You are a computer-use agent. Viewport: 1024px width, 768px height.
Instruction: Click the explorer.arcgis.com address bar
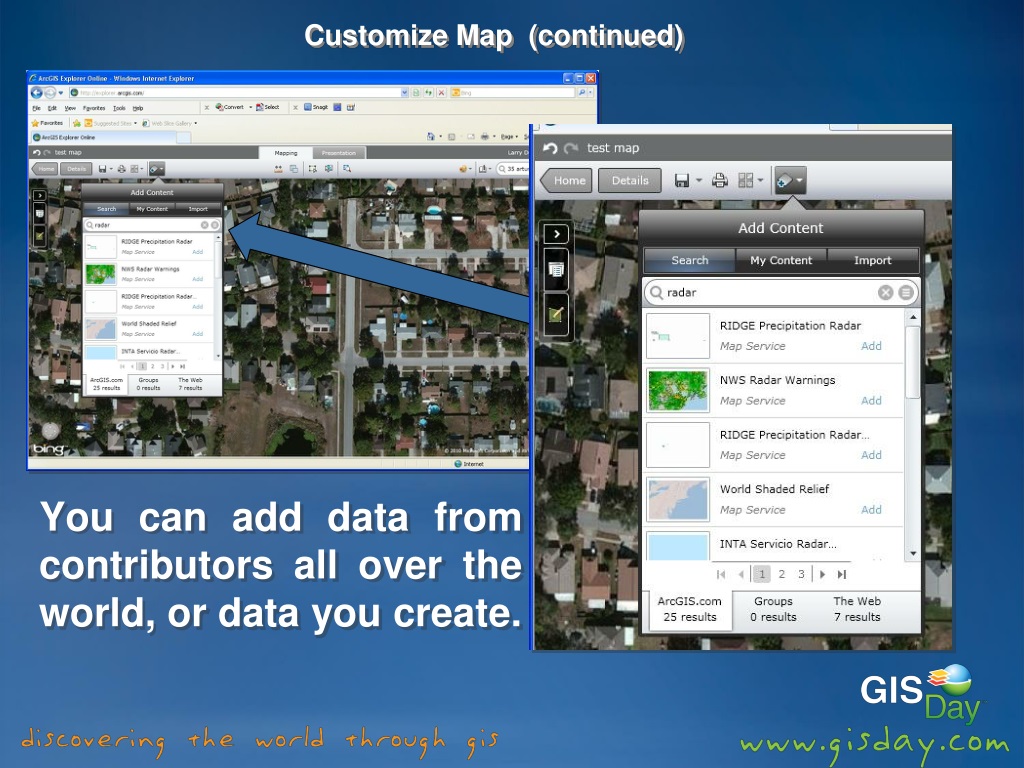point(235,93)
